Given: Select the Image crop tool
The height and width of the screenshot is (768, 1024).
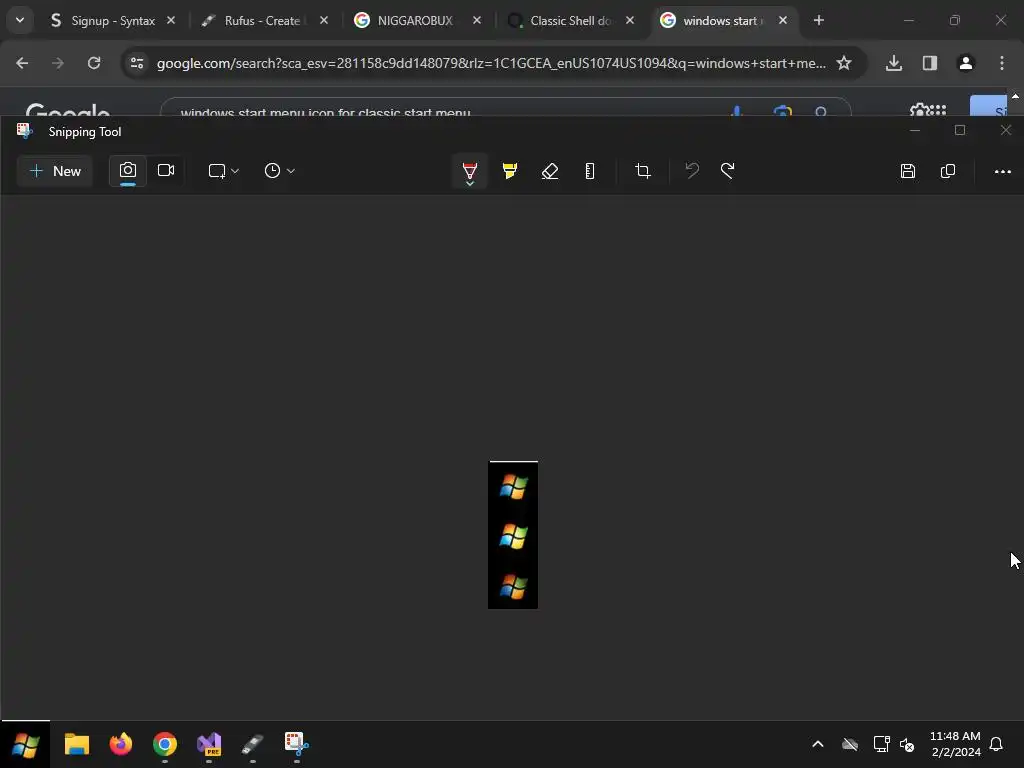Looking at the screenshot, I should click(643, 171).
